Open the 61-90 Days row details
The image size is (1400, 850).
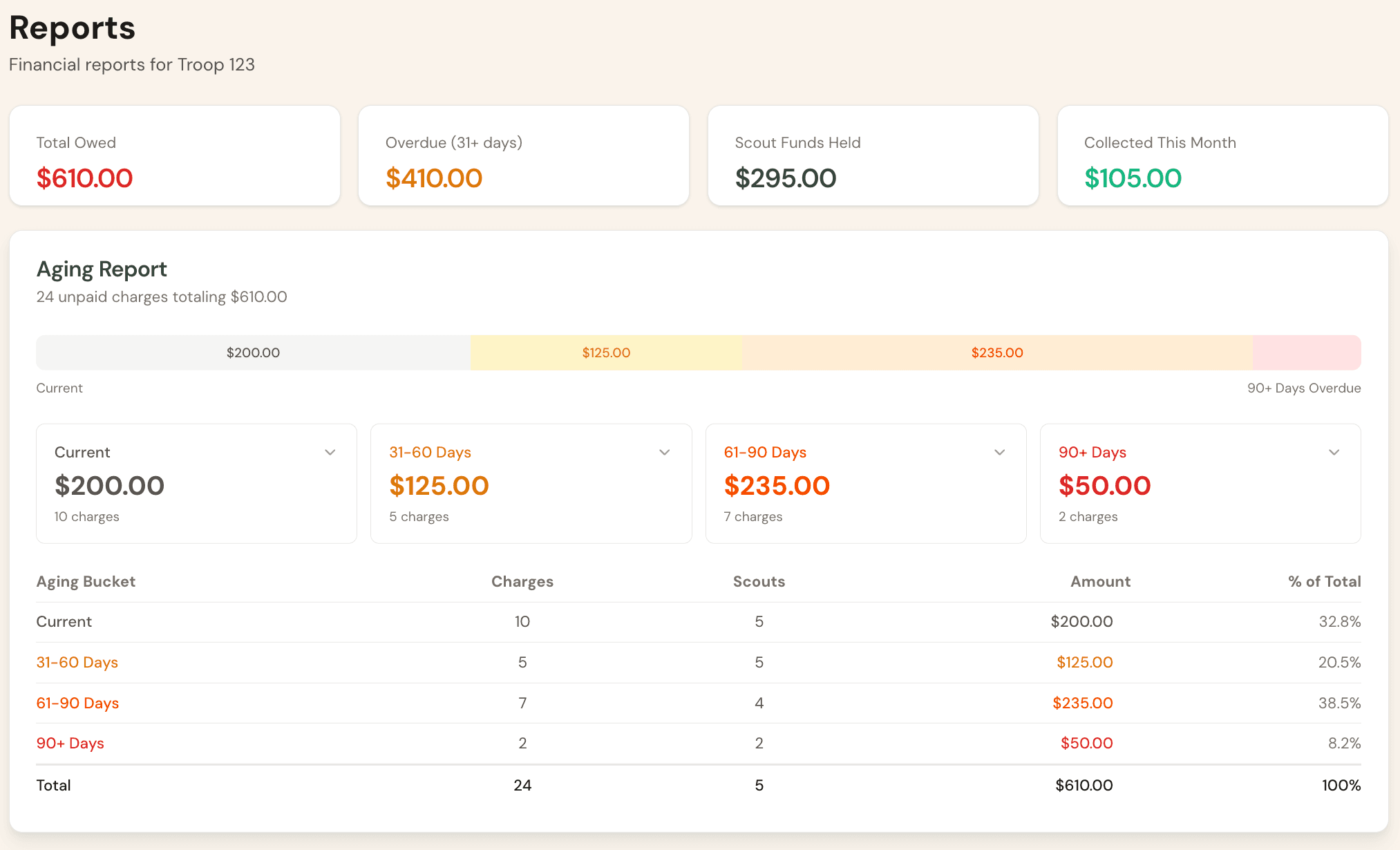pyautogui.click(x=77, y=703)
